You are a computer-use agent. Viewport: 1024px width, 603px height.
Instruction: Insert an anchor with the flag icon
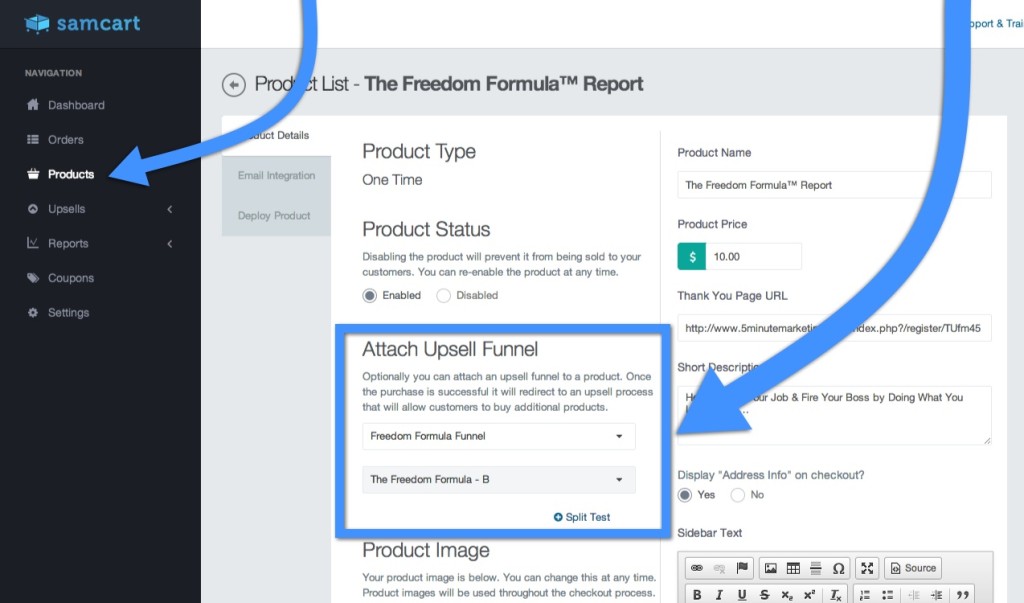pos(742,568)
